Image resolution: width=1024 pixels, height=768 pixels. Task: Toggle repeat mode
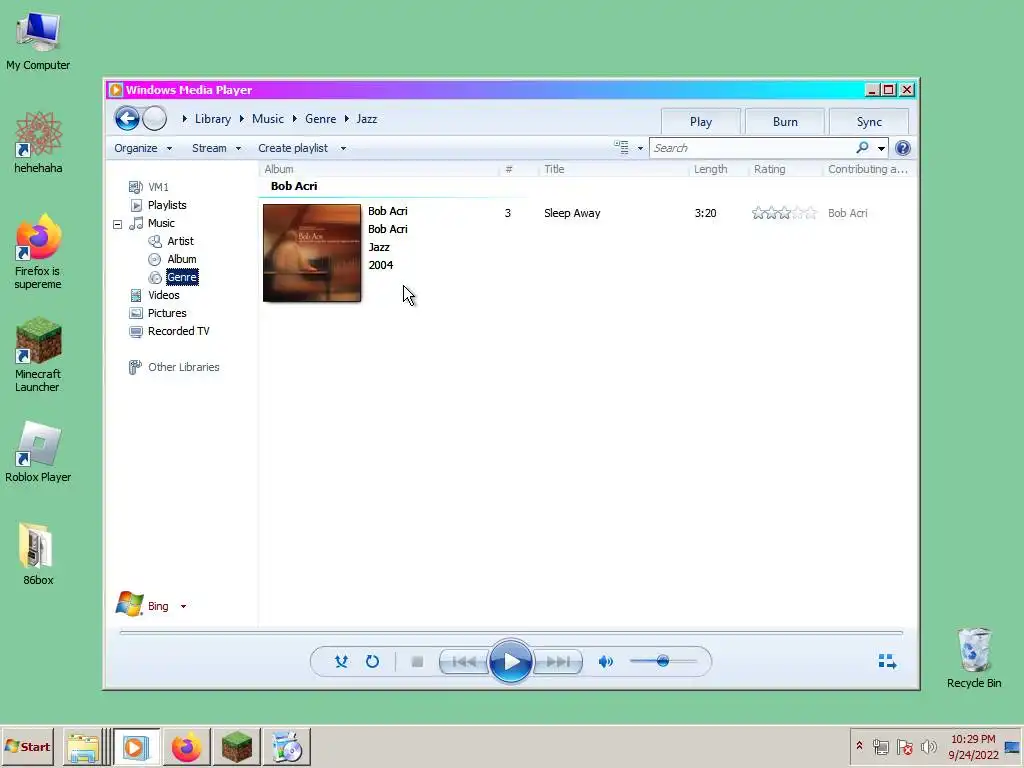point(372,662)
